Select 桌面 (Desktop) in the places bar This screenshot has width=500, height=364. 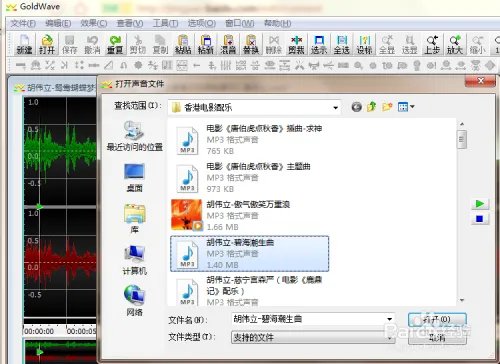134,178
